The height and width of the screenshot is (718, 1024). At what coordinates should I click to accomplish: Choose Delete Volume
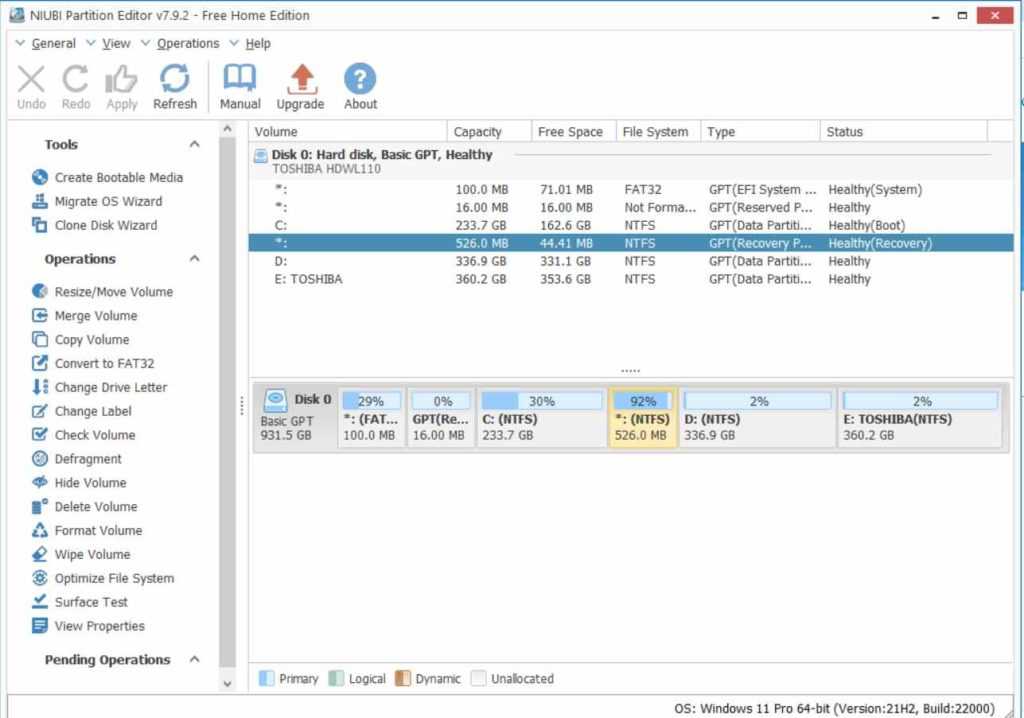pyautogui.click(x=84, y=506)
